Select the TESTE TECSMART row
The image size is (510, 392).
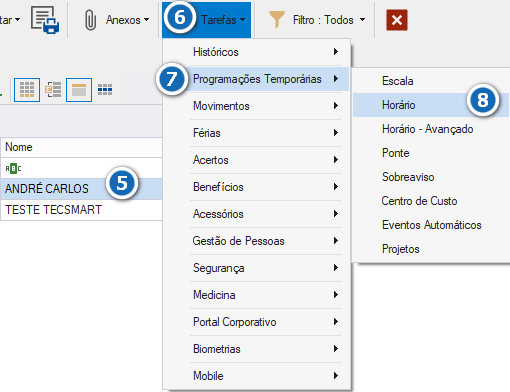tap(81, 210)
